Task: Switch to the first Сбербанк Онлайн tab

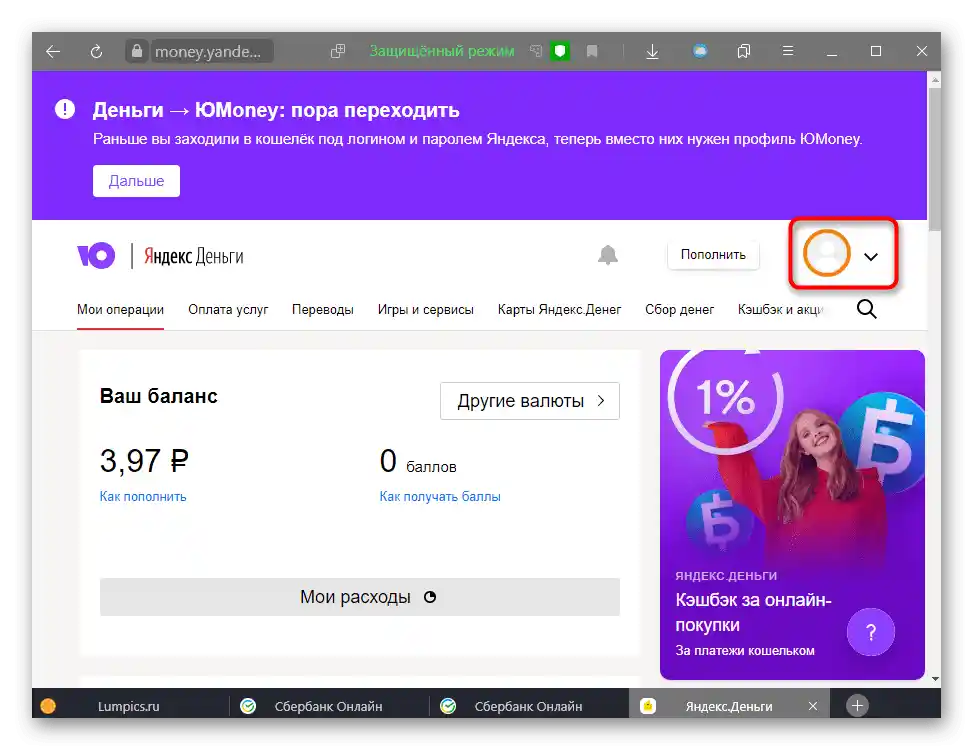Action: point(328,706)
